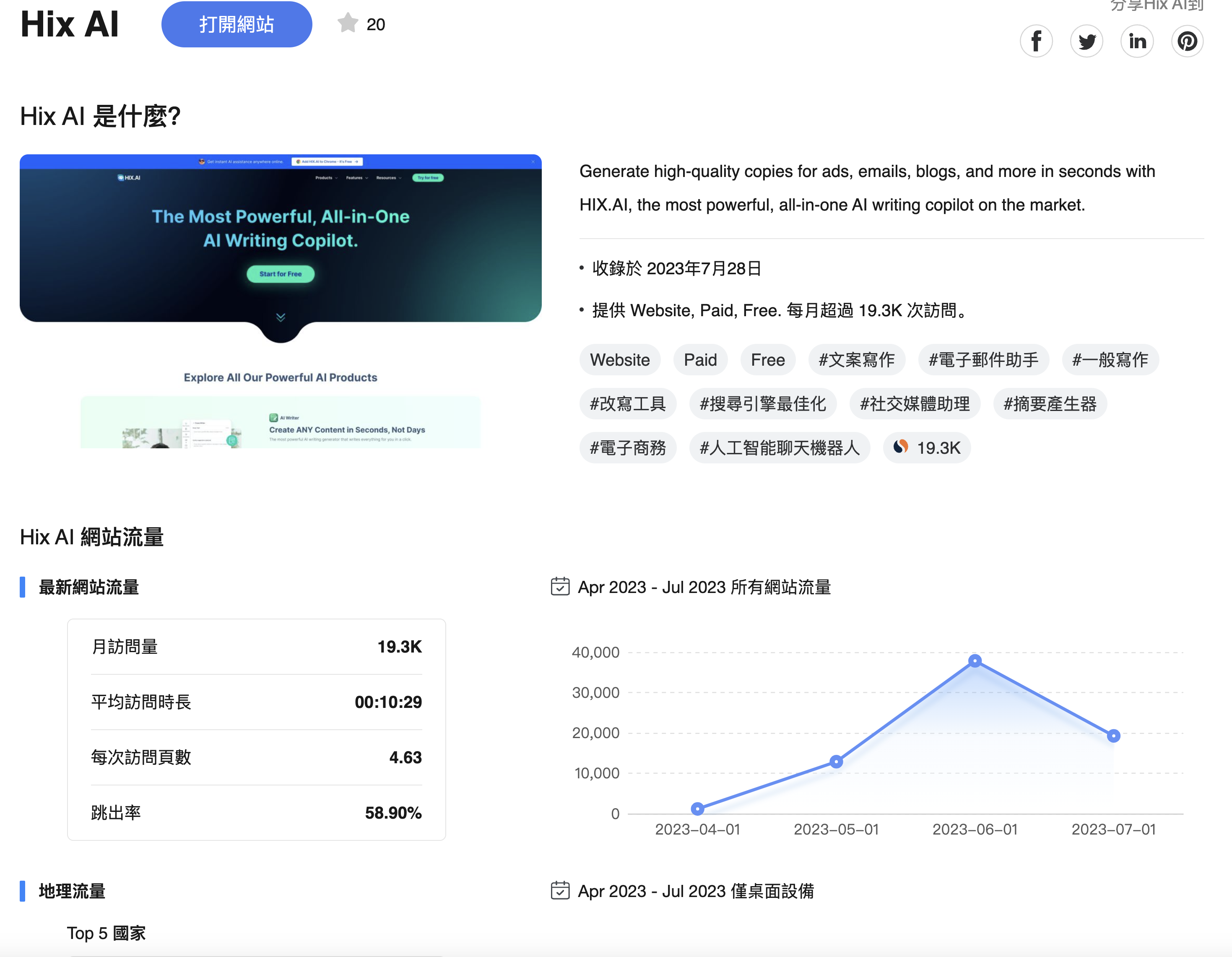Click the 2023-06-01 peak data point
The height and width of the screenshot is (957, 1232).
(975, 661)
